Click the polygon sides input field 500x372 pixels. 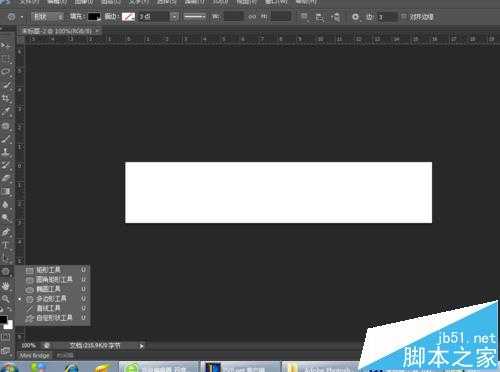387,16
